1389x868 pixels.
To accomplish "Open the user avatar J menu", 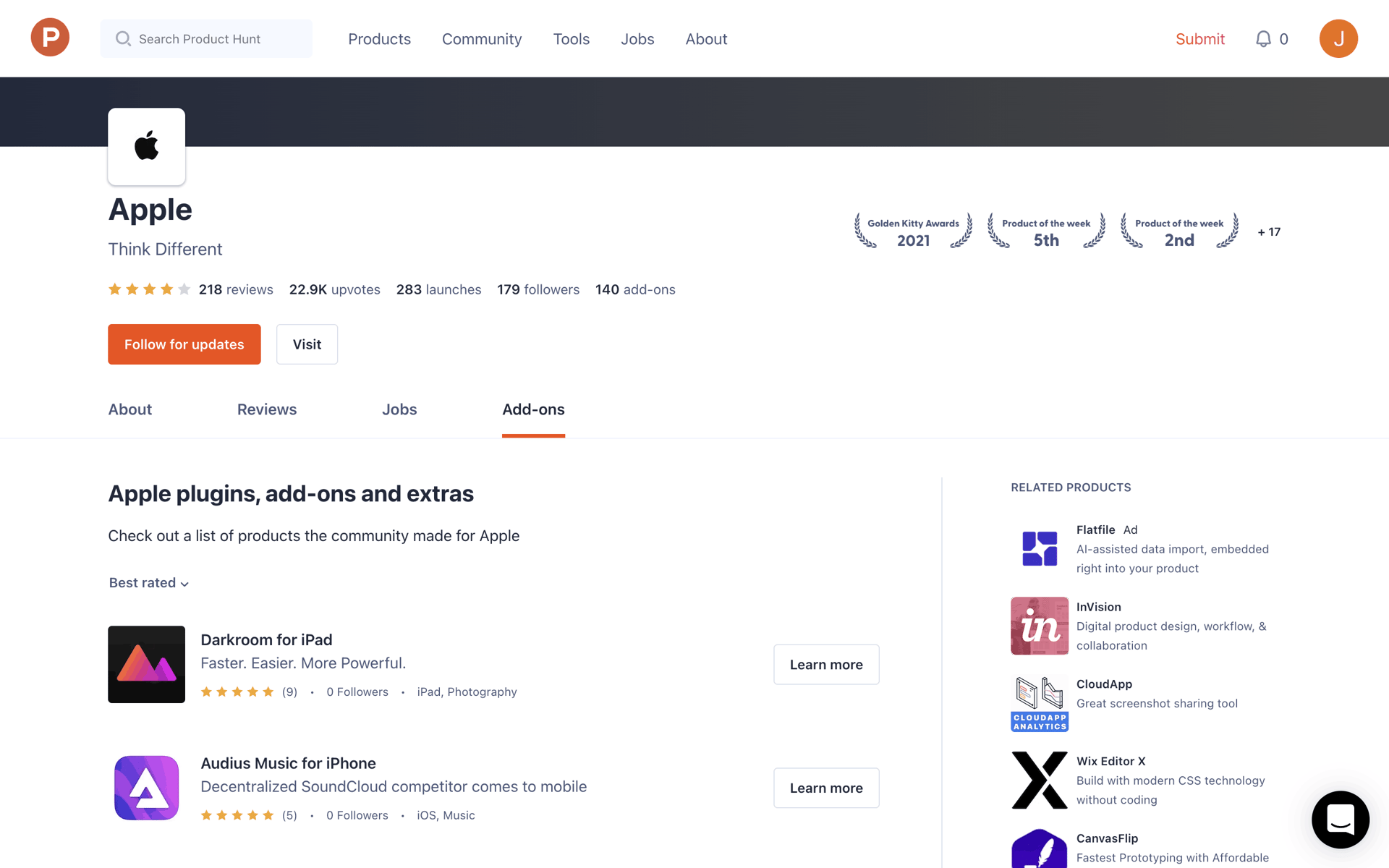I will click(1338, 38).
